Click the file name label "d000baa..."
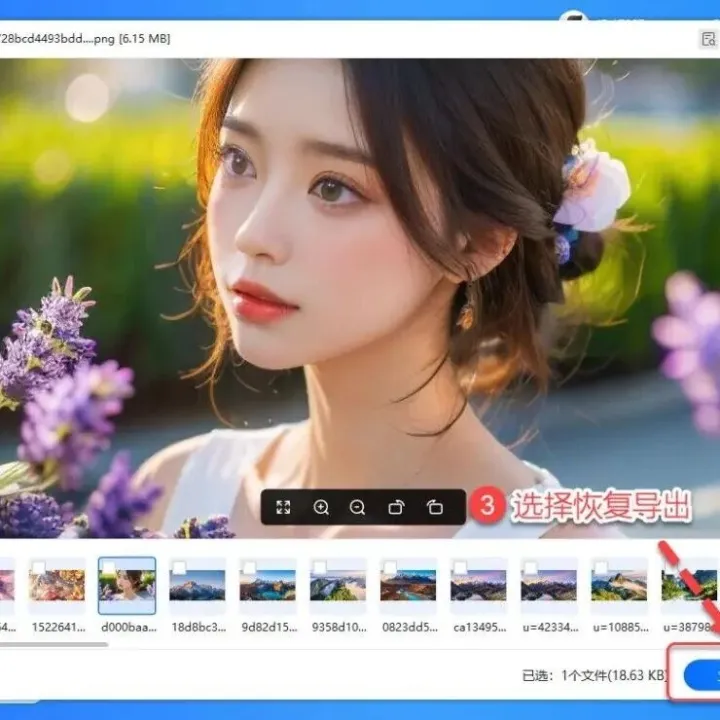The height and width of the screenshot is (720, 720). point(129,627)
